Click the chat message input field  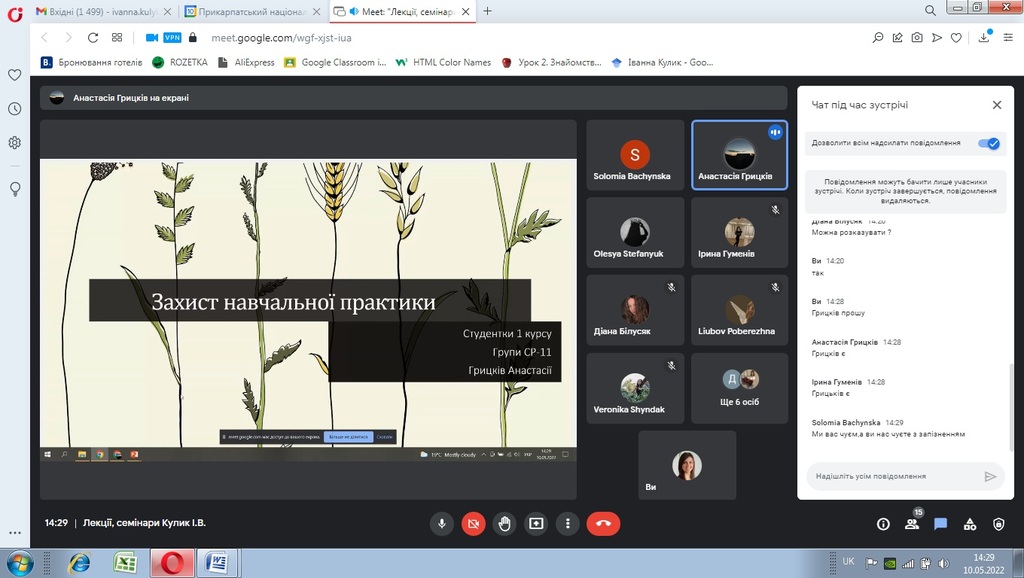point(890,476)
